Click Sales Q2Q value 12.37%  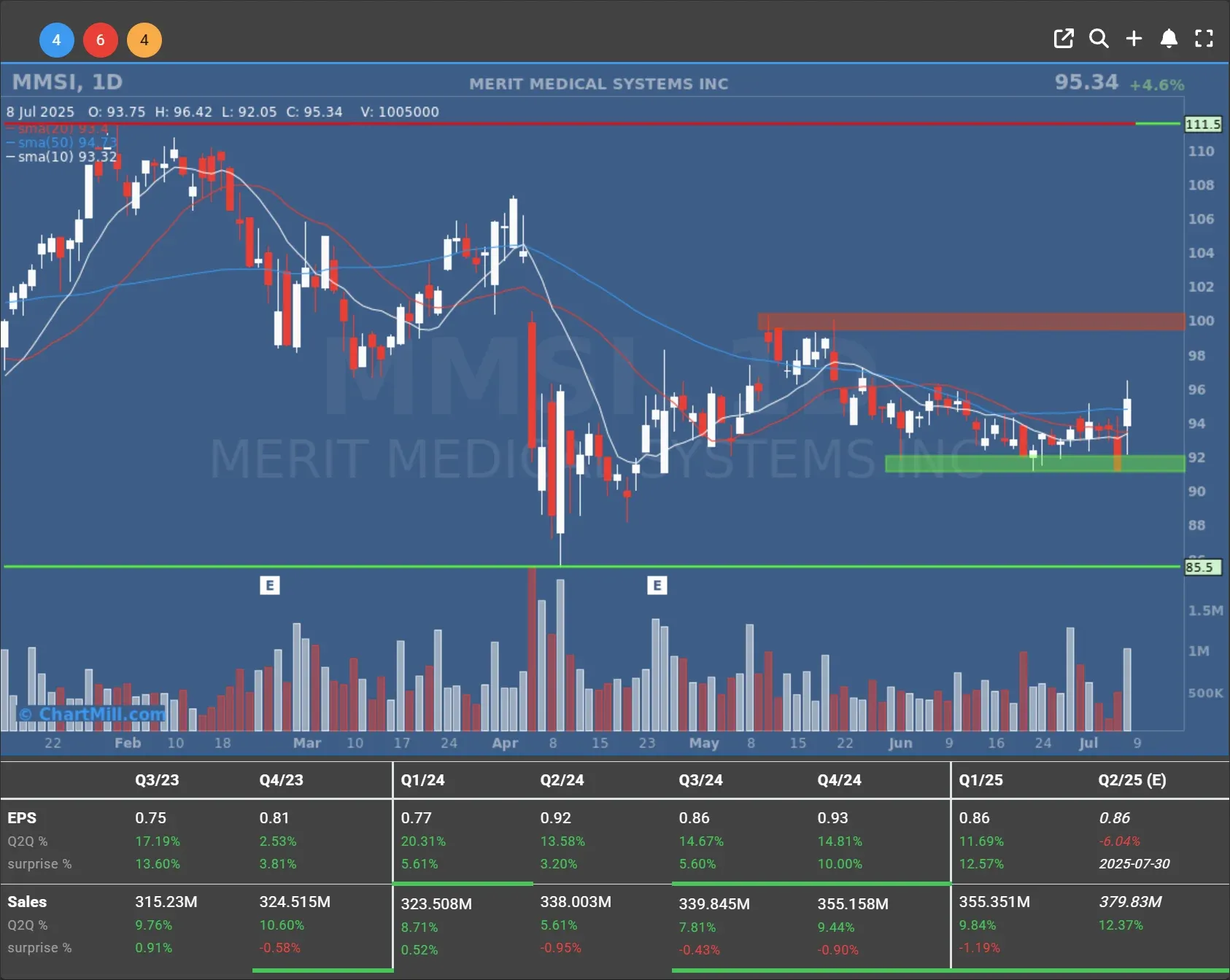tap(1121, 925)
